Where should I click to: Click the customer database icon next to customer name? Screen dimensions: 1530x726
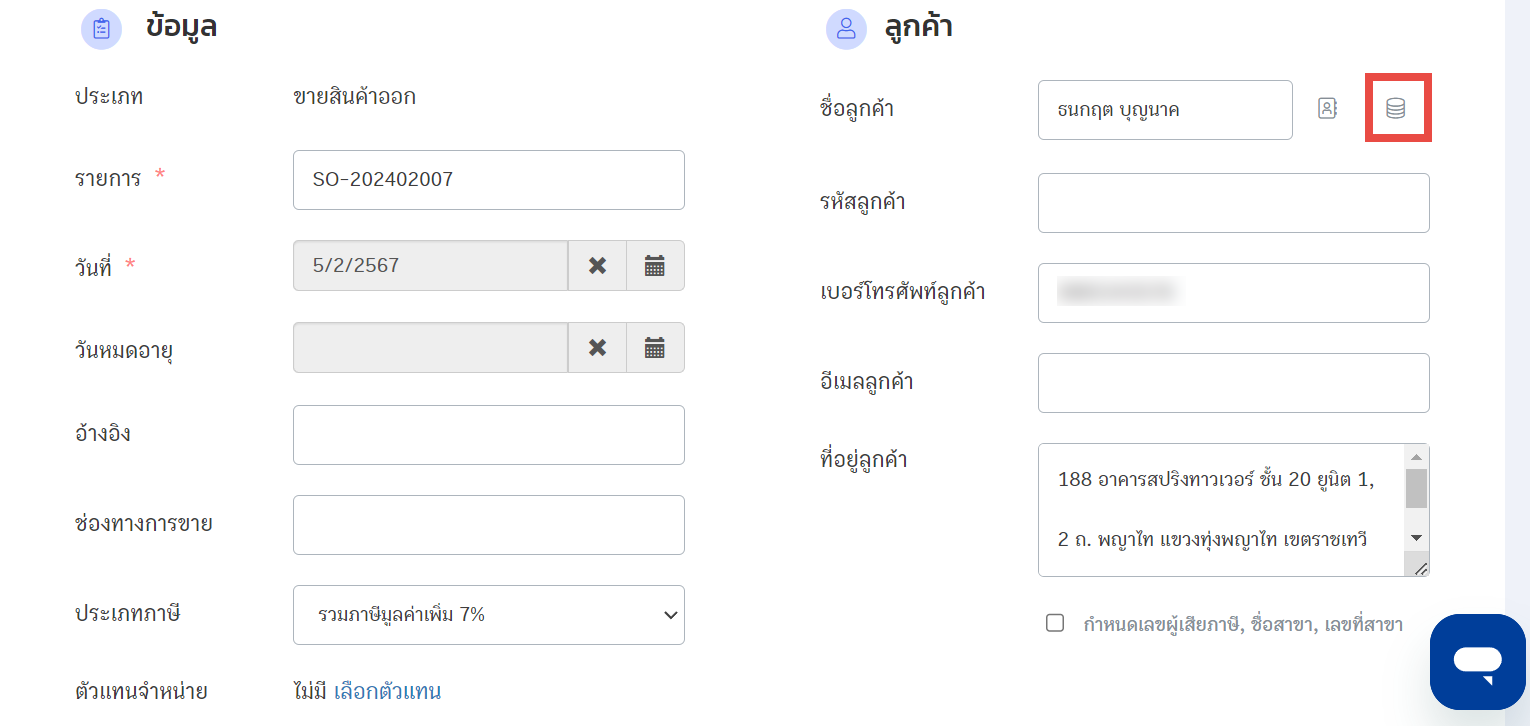tap(1396, 109)
